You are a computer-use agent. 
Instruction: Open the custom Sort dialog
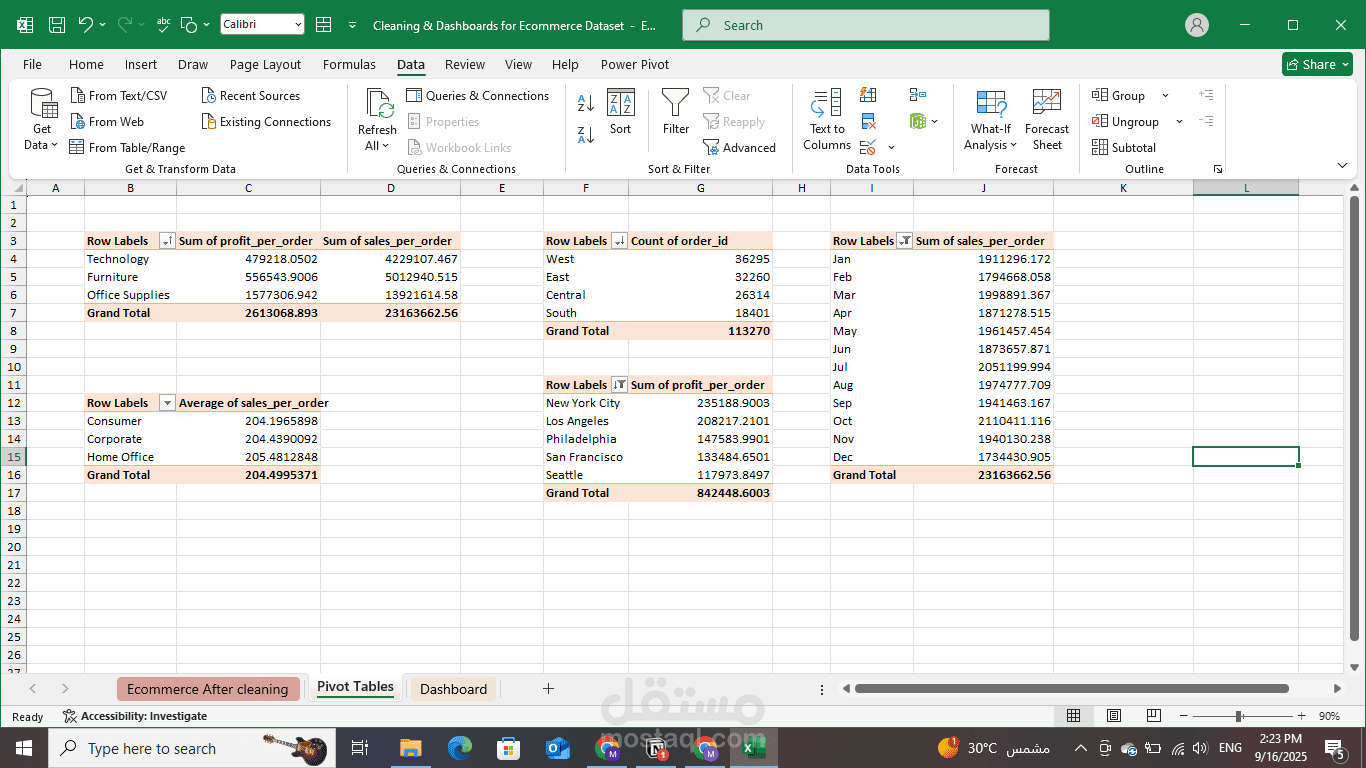click(x=620, y=111)
